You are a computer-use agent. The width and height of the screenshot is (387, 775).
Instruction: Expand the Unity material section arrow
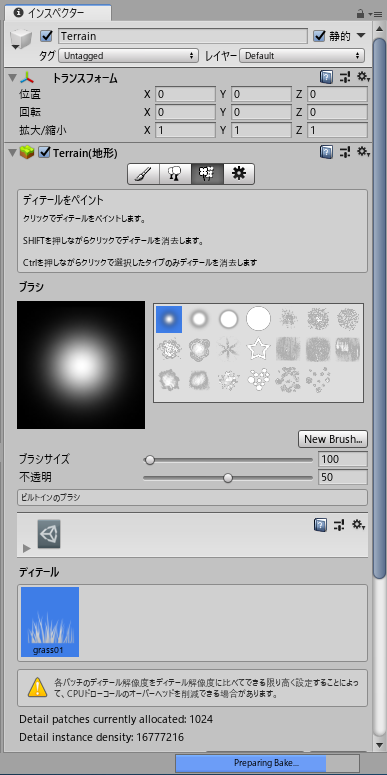pyautogui.click(x=27, y=548)
